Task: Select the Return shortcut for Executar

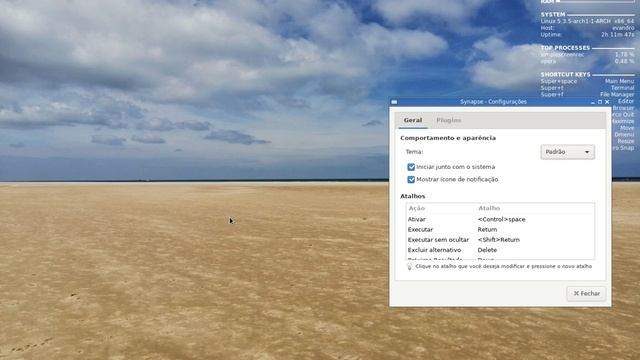Action: [487, 229]
